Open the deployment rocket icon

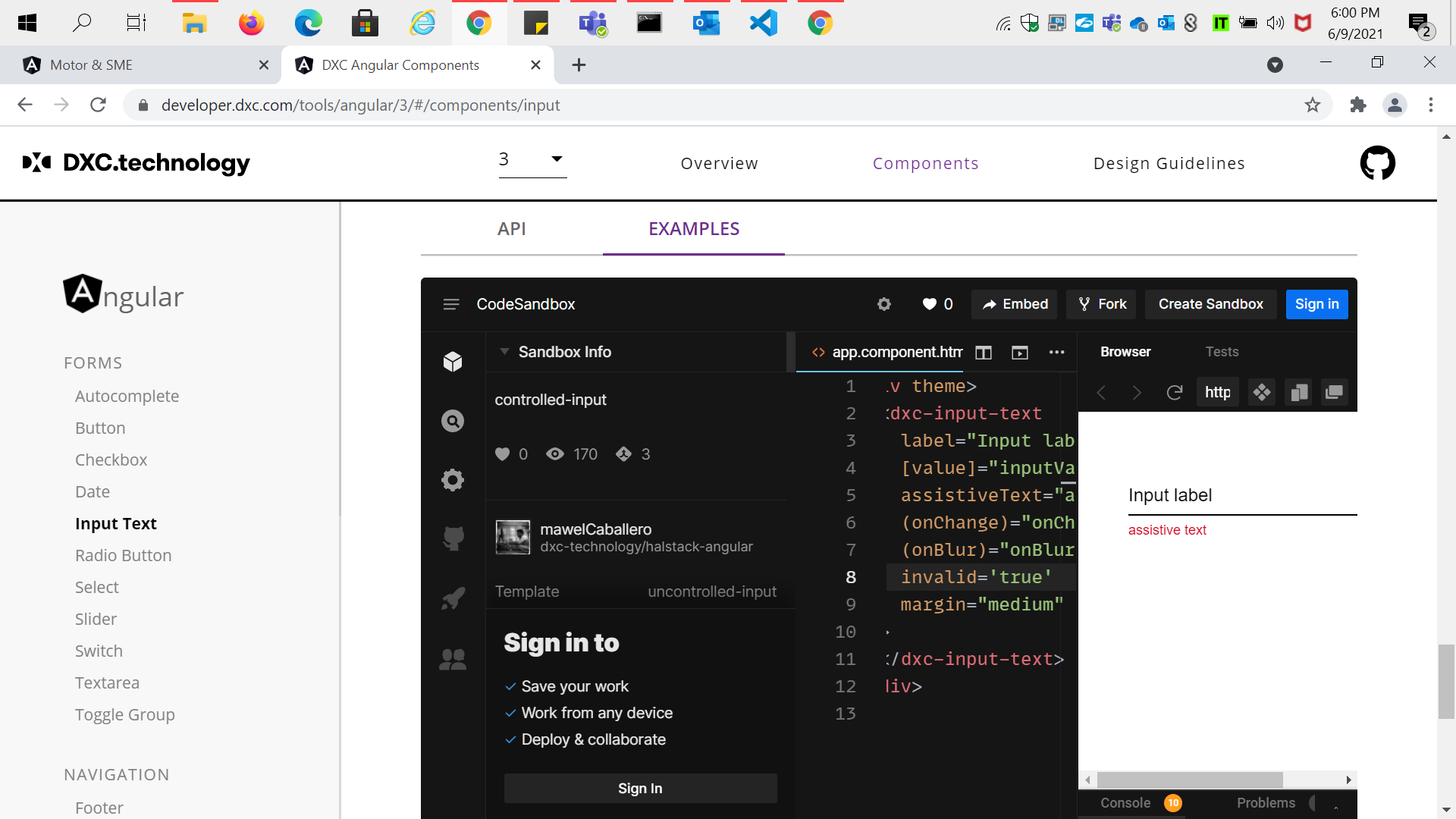453,599
